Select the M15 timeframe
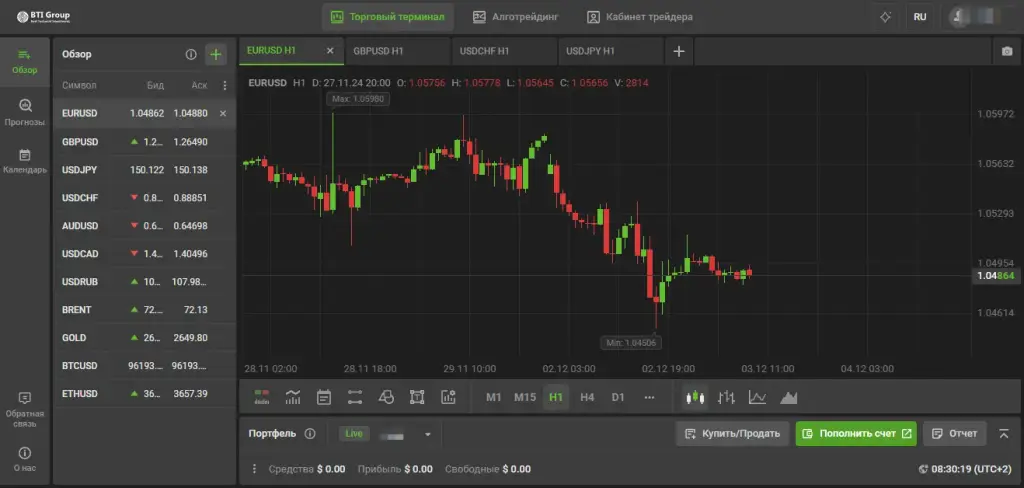The width and height of the screenshot is (1024, 488). [525, 397]
